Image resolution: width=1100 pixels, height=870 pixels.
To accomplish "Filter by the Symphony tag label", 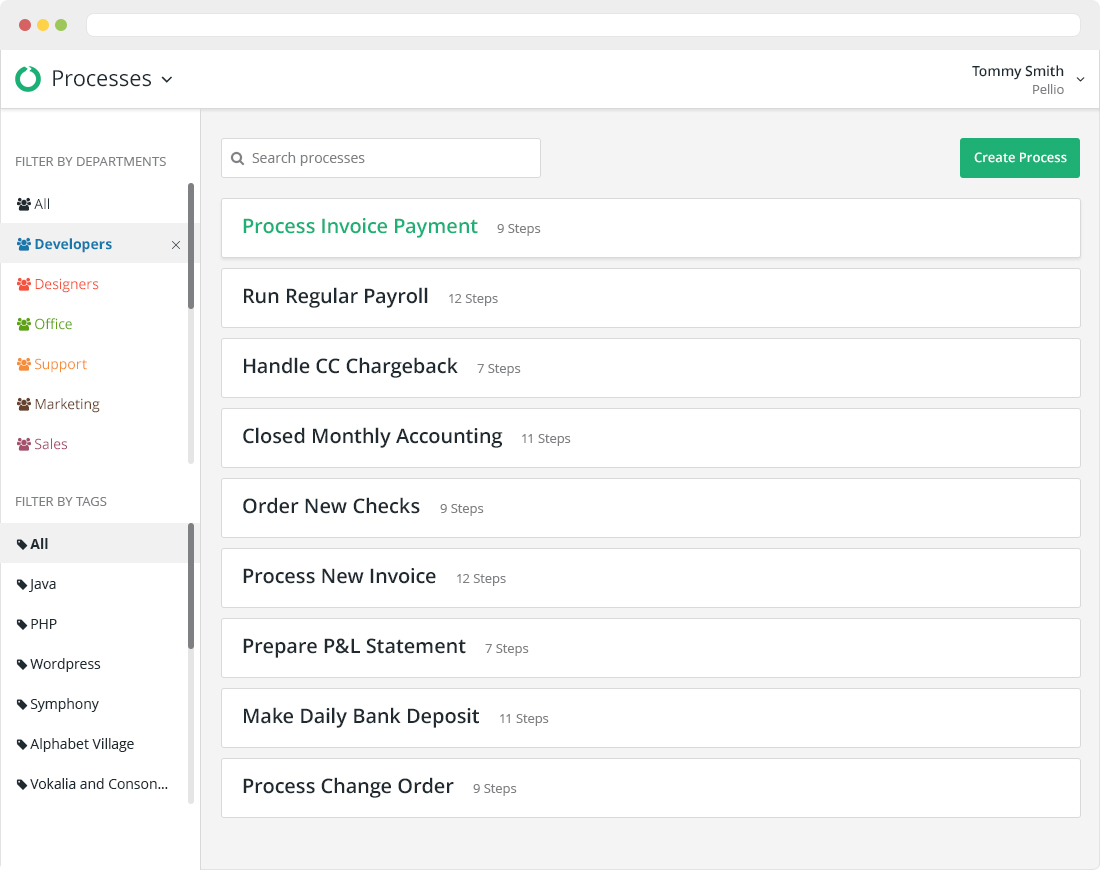I will coord(65,704).
